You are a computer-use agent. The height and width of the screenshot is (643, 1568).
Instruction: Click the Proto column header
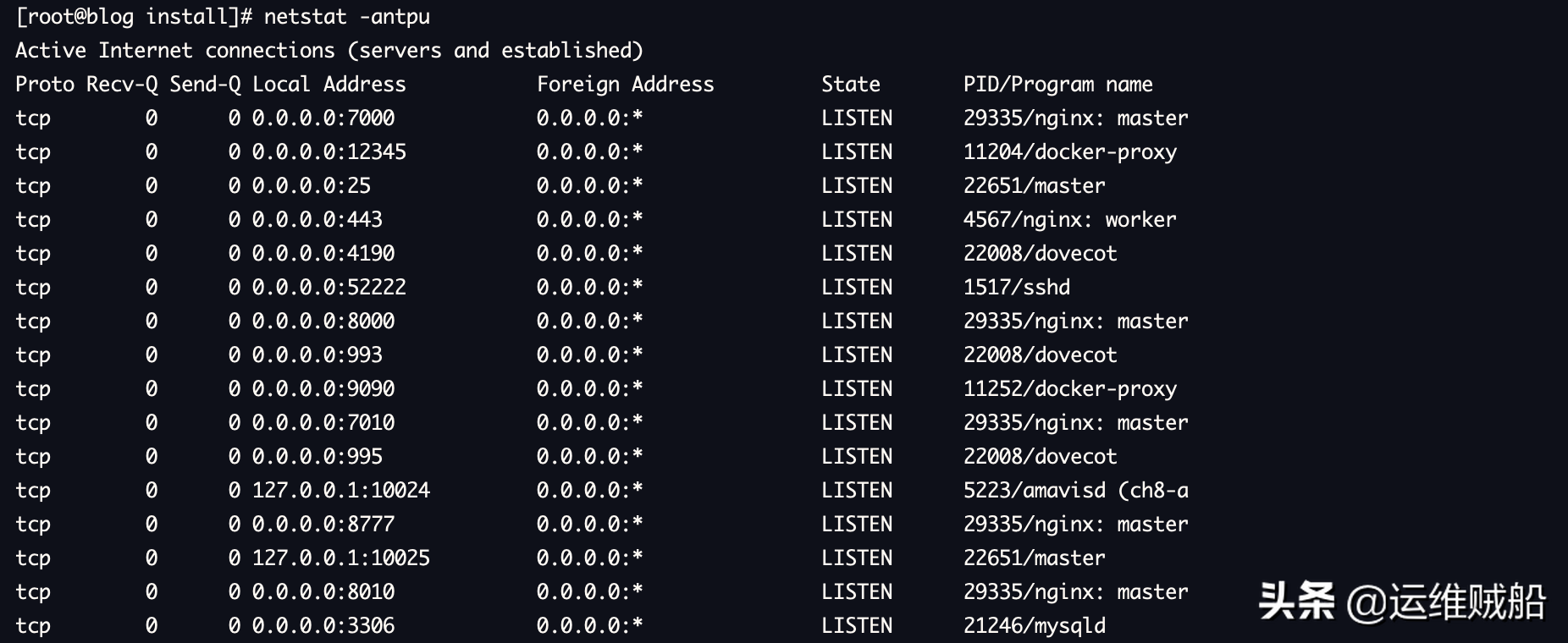44,85
